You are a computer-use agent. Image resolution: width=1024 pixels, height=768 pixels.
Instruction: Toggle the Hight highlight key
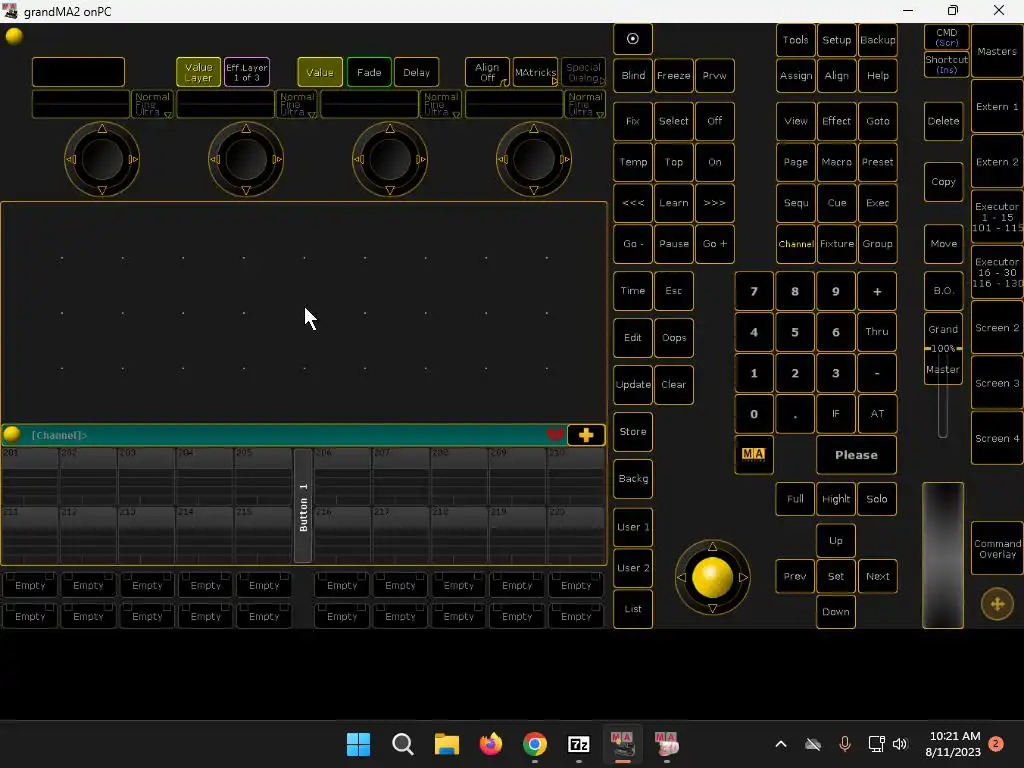836,499
